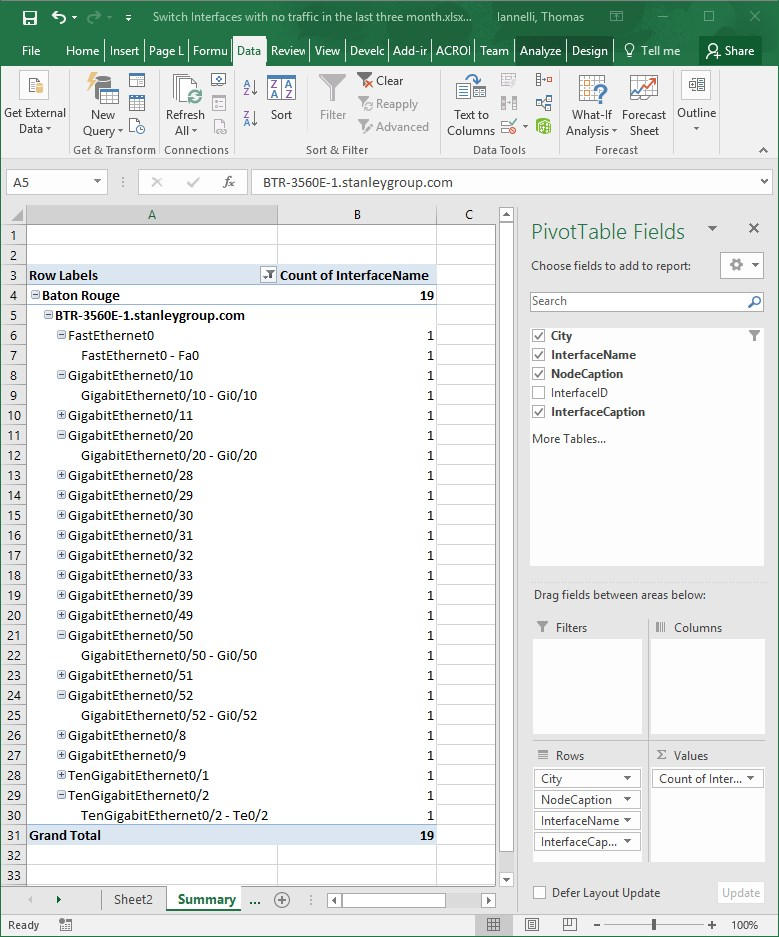The height and width of the screenshot is (937, 779).
Task: Toggle the Defer Layout Update checkbox
Action: point(540,893)
